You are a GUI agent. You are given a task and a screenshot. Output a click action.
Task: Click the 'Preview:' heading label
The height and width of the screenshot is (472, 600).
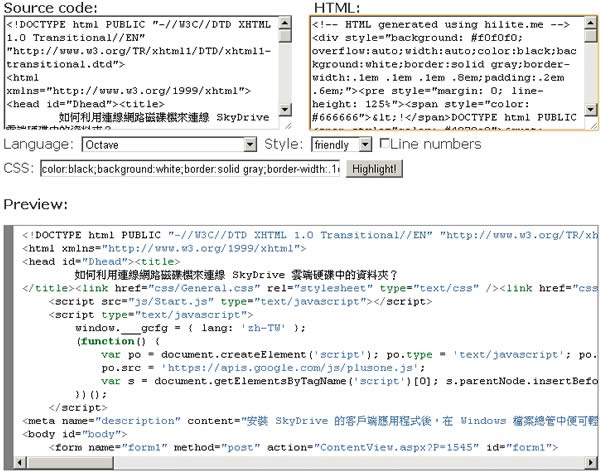36,204
